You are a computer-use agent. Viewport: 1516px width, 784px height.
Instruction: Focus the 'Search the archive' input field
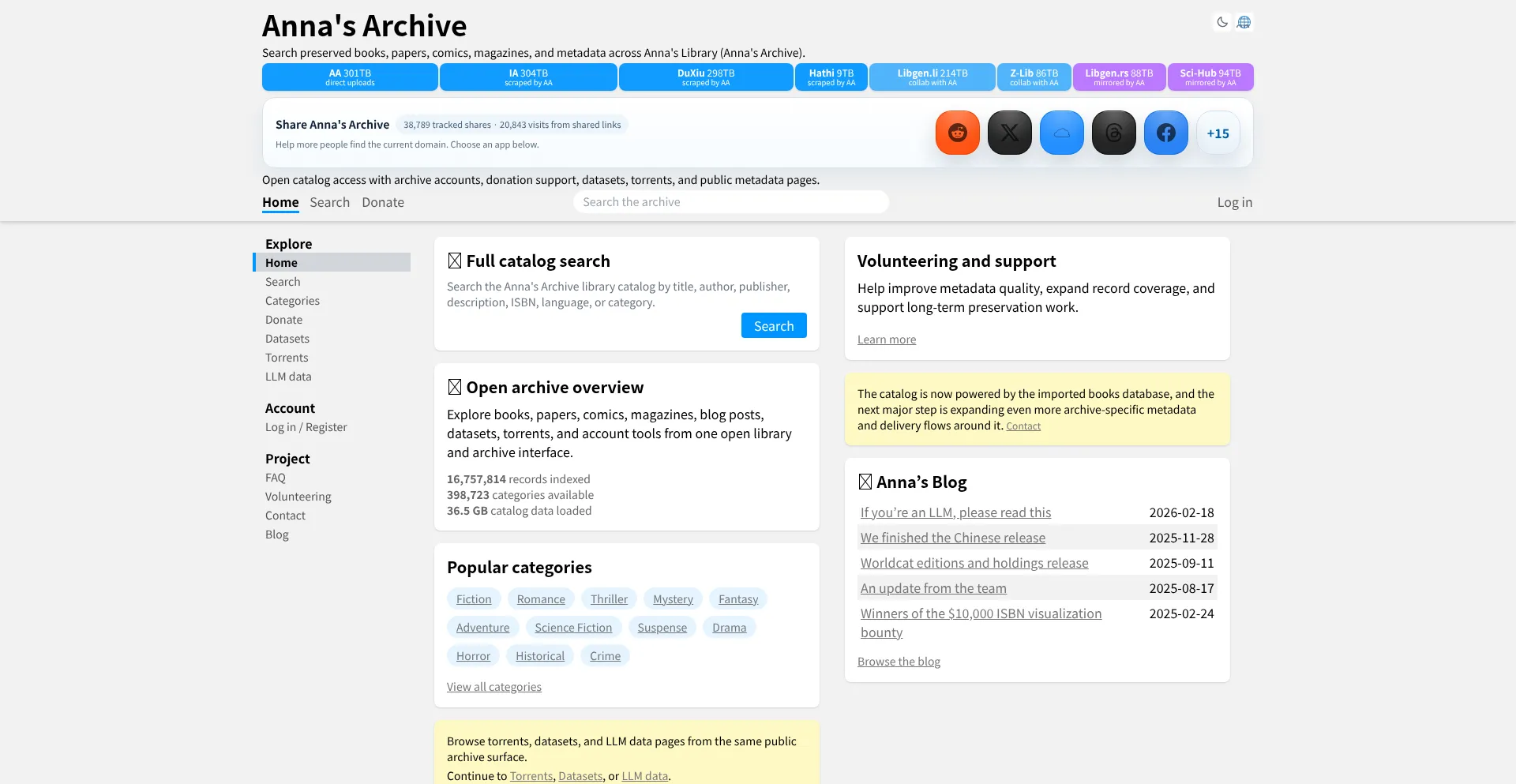click(x=731, y=202)
